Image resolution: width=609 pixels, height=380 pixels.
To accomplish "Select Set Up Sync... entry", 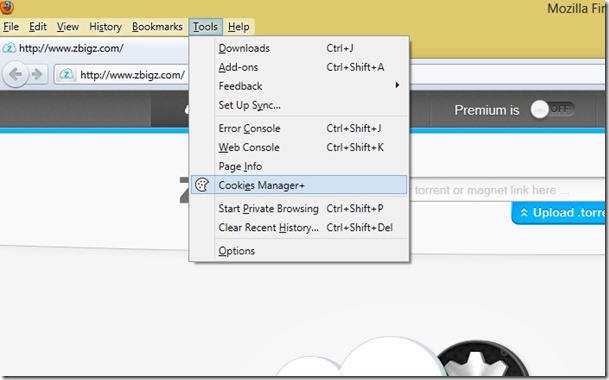I will point(299,105).
